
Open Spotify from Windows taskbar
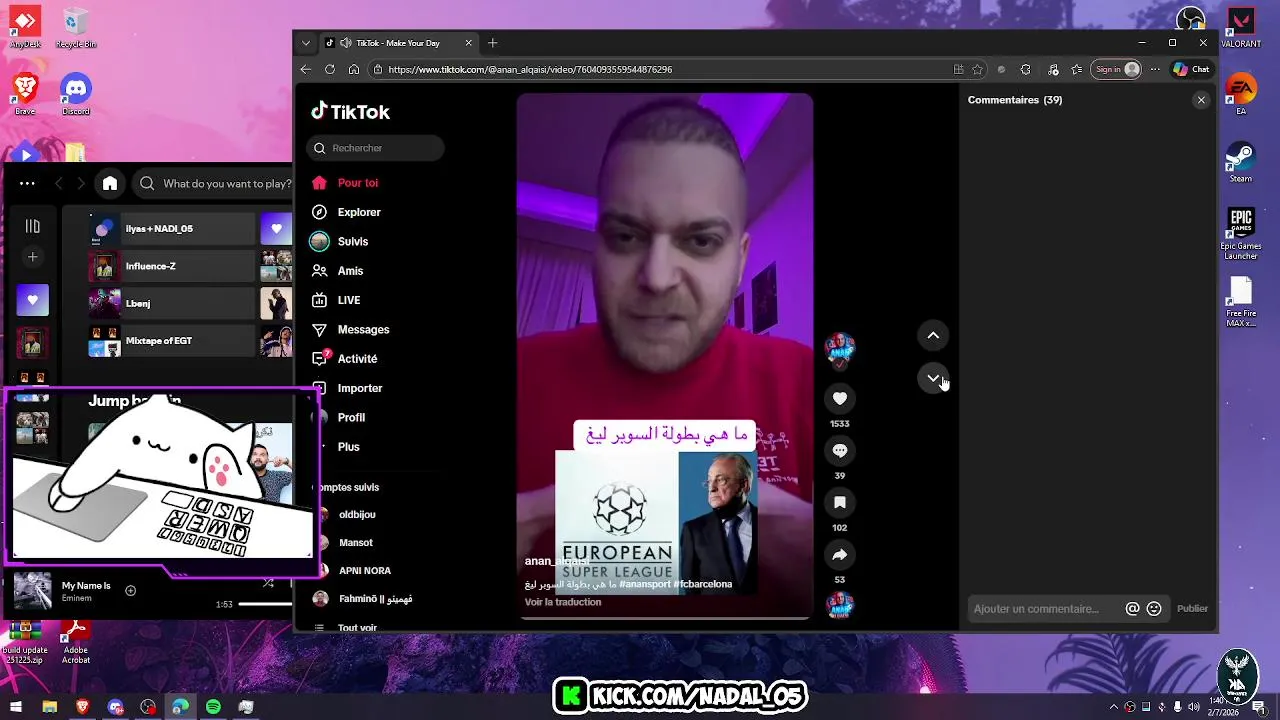coord(213,707)
